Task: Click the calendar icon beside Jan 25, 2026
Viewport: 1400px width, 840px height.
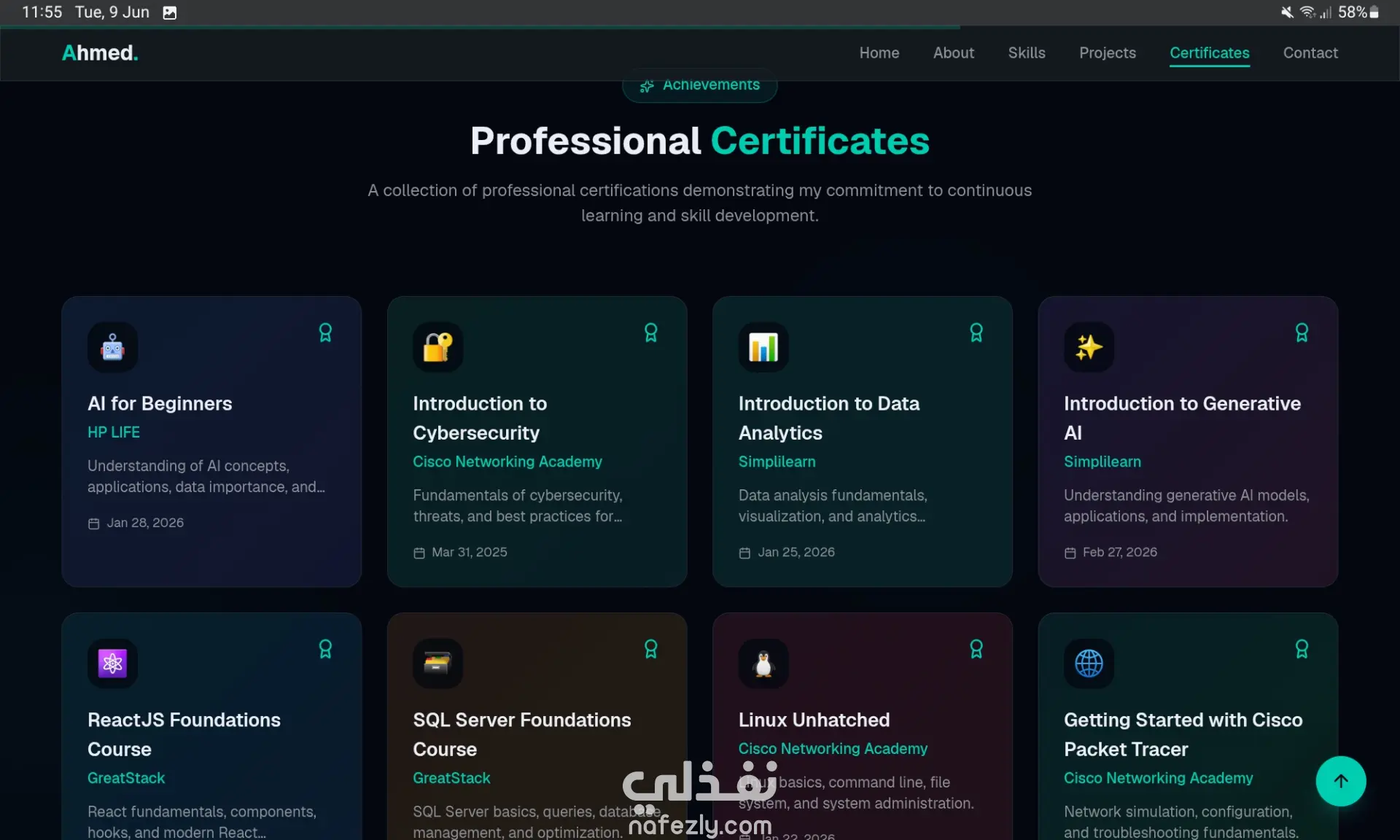Action: [744, 553]
